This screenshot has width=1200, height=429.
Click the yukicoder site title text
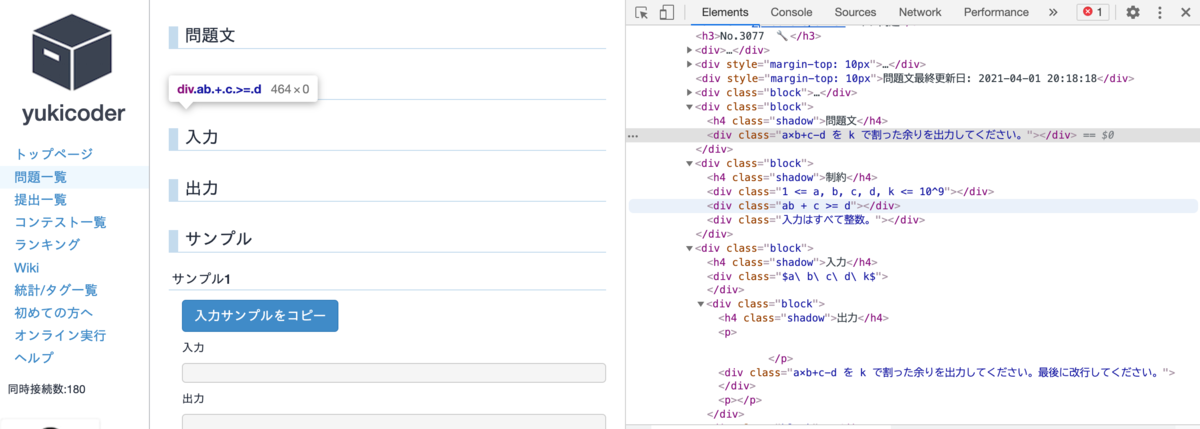[74, 113]
